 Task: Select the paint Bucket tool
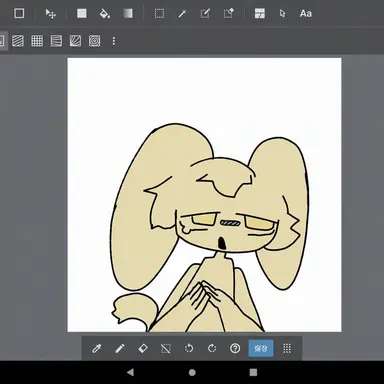[x=105, y=14]
